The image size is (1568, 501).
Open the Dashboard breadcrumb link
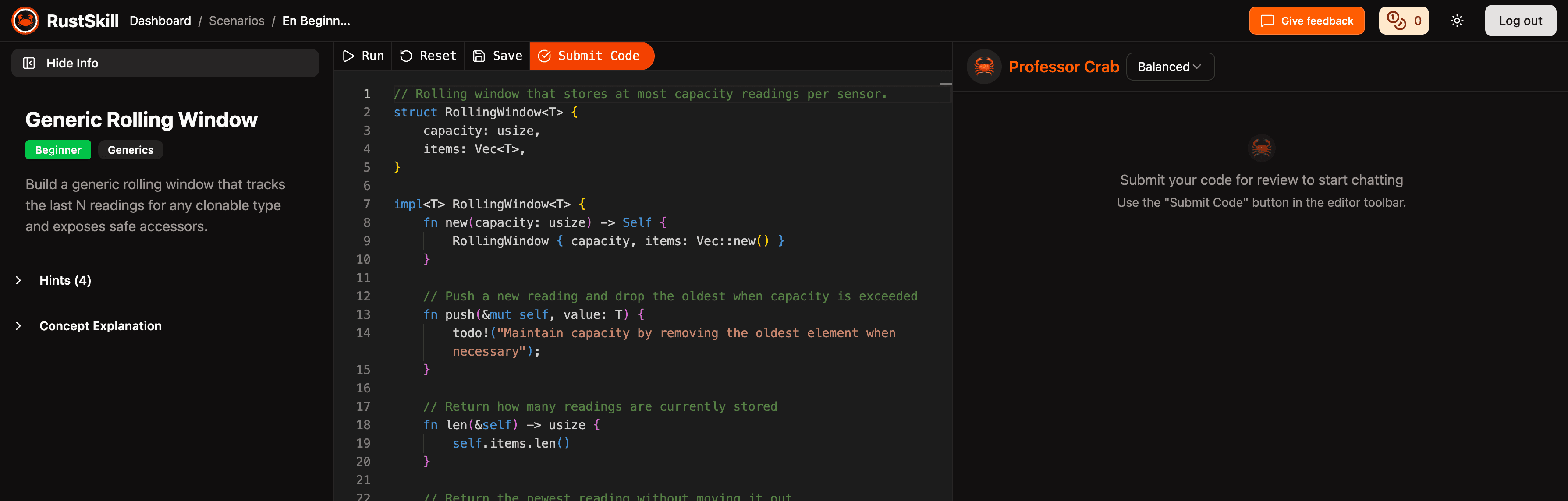[x=160, y=21]
